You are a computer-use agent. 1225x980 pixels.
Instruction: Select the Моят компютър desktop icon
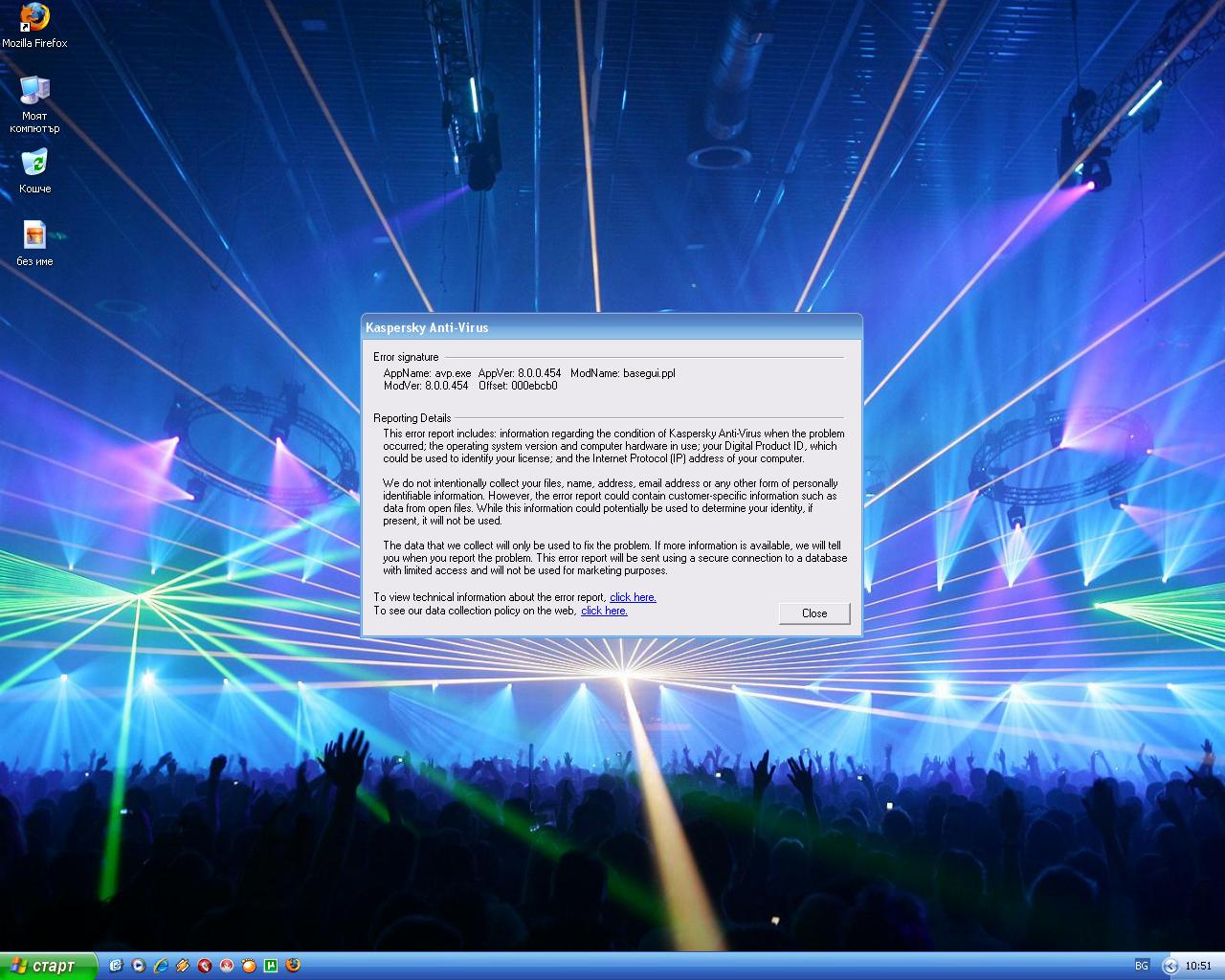point(34,103)
